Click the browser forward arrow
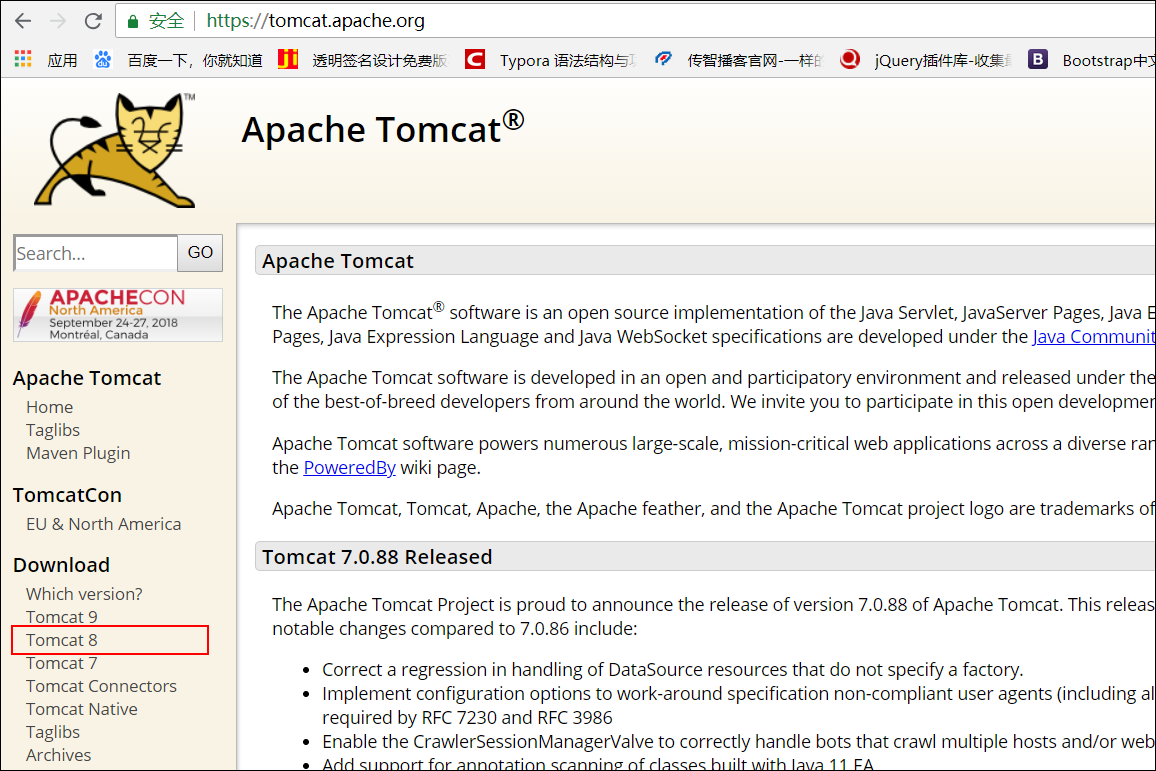Image resolution: width=1156 pixels, height=771 pixels. [x=58, y=21]
